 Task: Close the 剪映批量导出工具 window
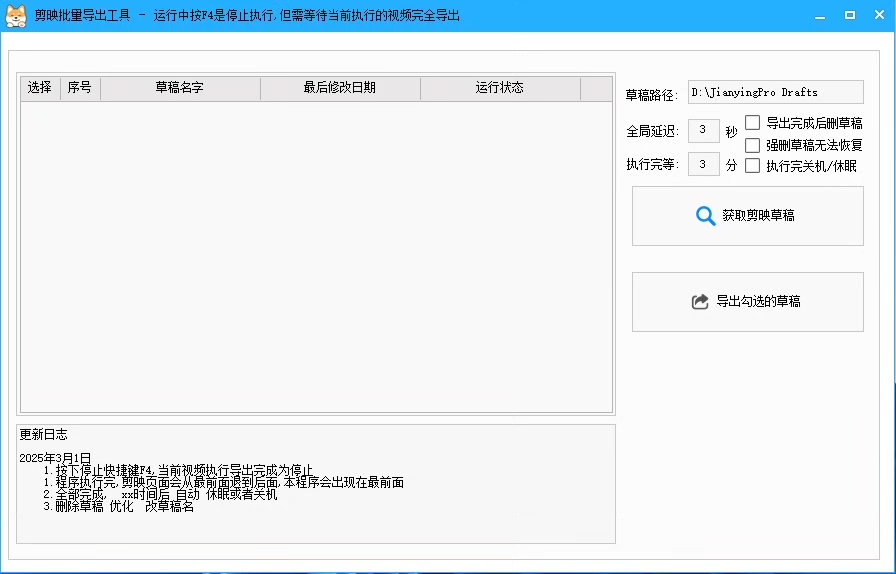click(x=878, y=15)
